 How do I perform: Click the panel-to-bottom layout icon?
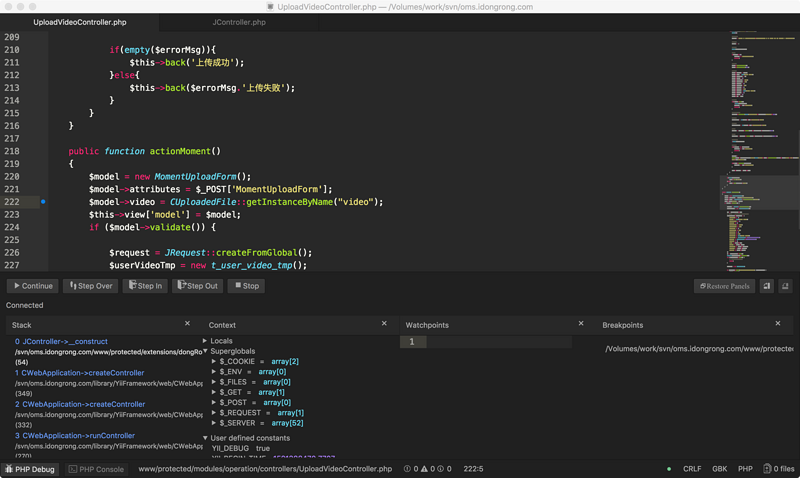785,286
